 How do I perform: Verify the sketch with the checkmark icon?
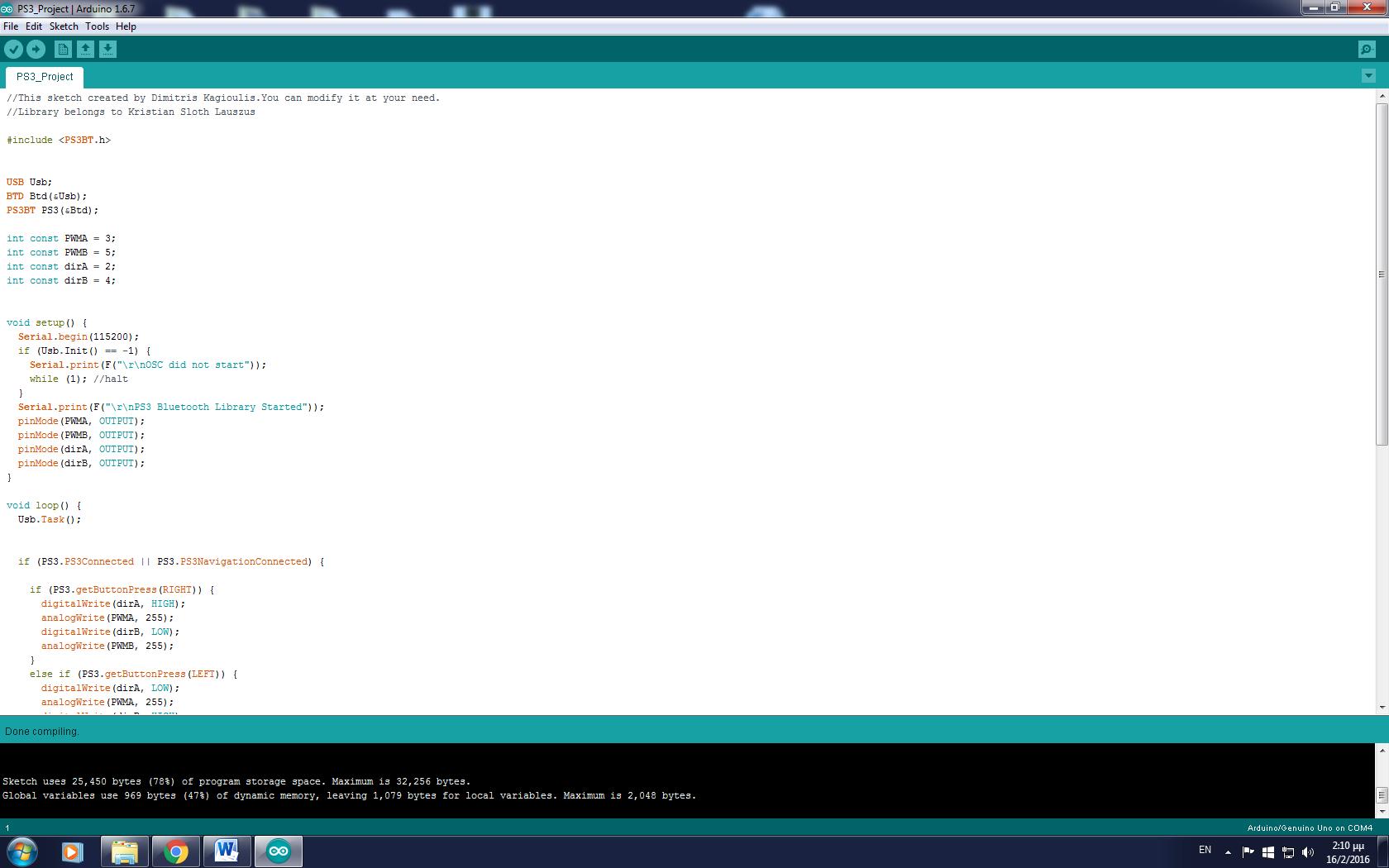pyautogui.click(x=13, y=49)
